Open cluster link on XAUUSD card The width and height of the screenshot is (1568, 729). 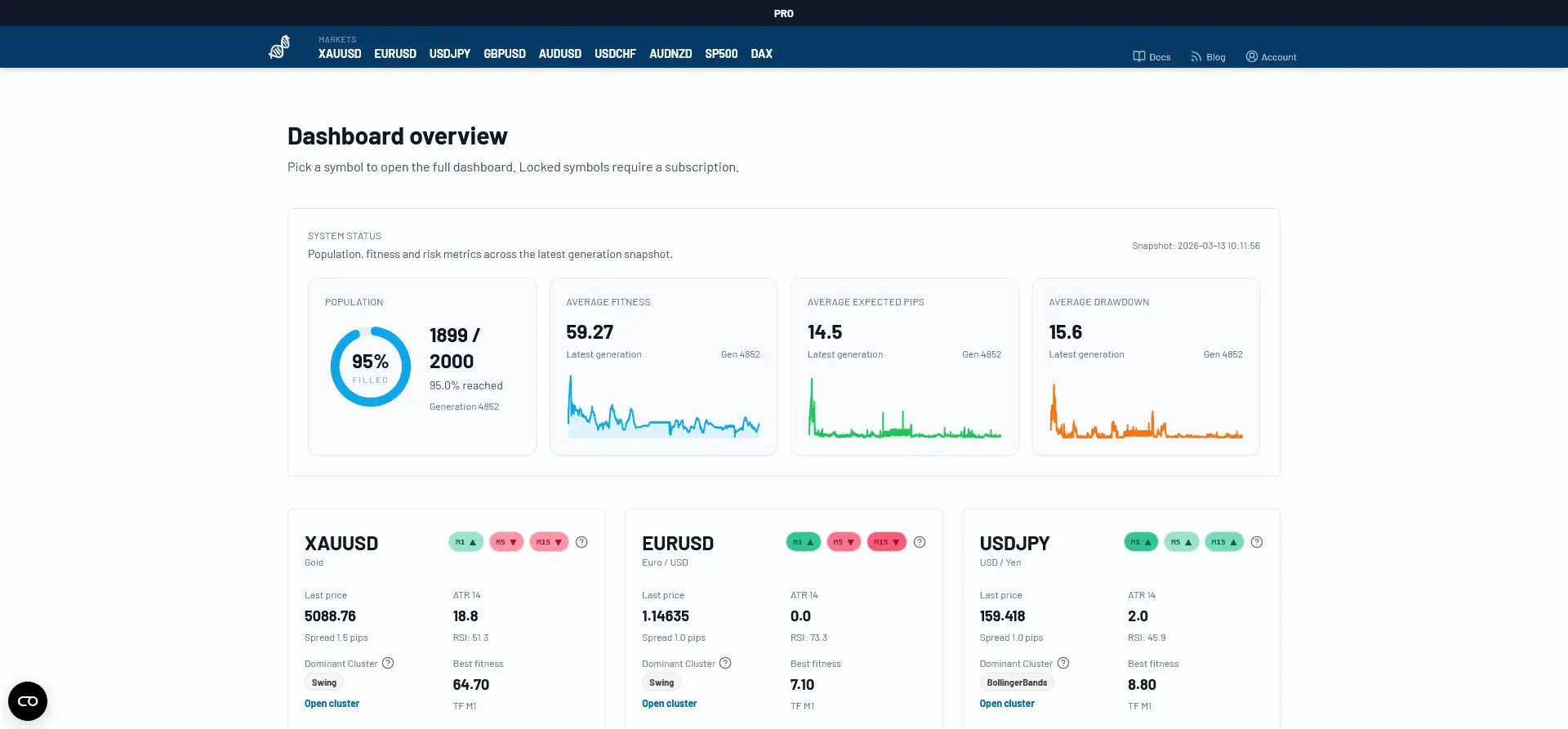point(332,704)
